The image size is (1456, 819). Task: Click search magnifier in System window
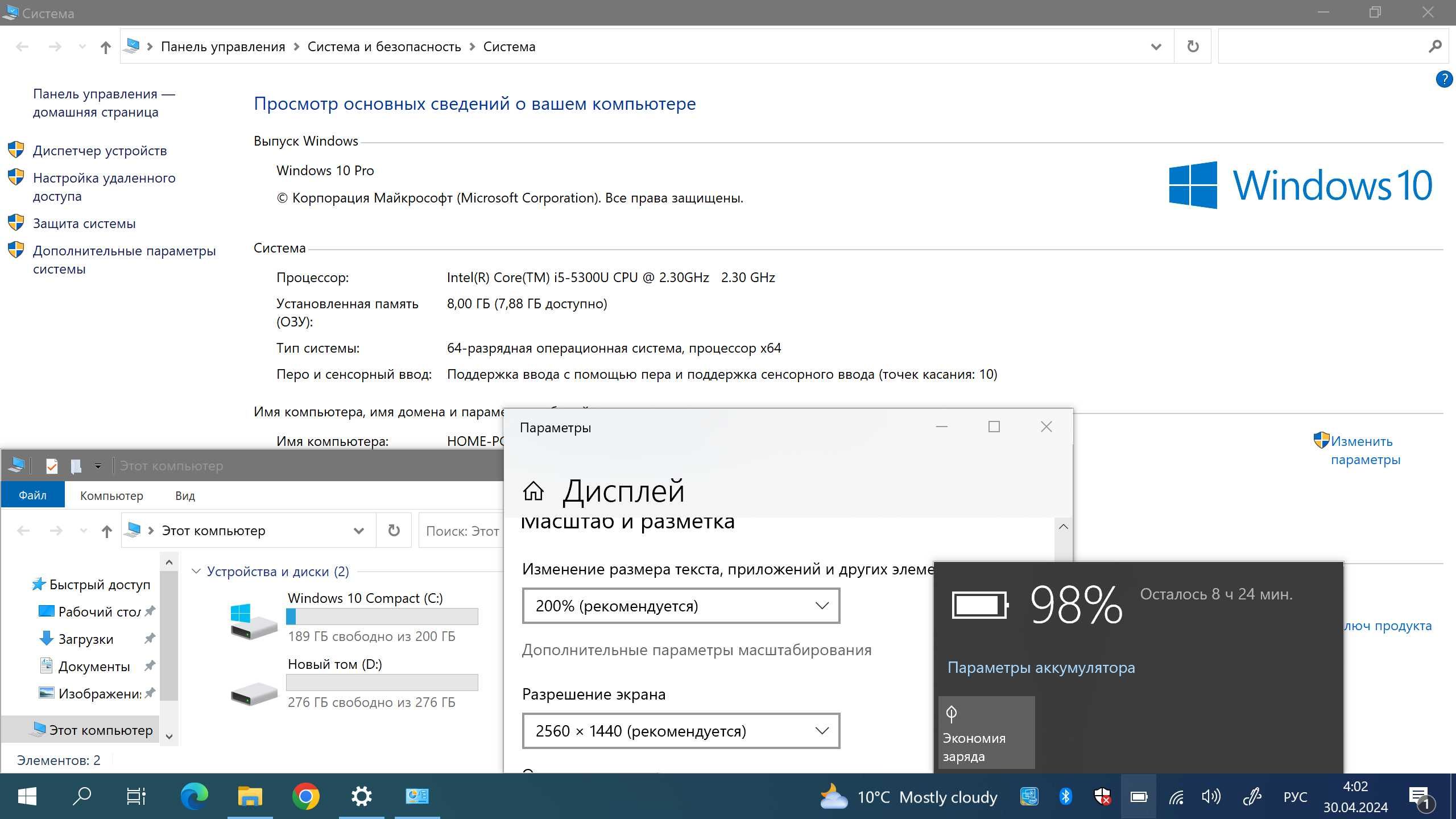pyautogui.click(x=1435, y=47)
